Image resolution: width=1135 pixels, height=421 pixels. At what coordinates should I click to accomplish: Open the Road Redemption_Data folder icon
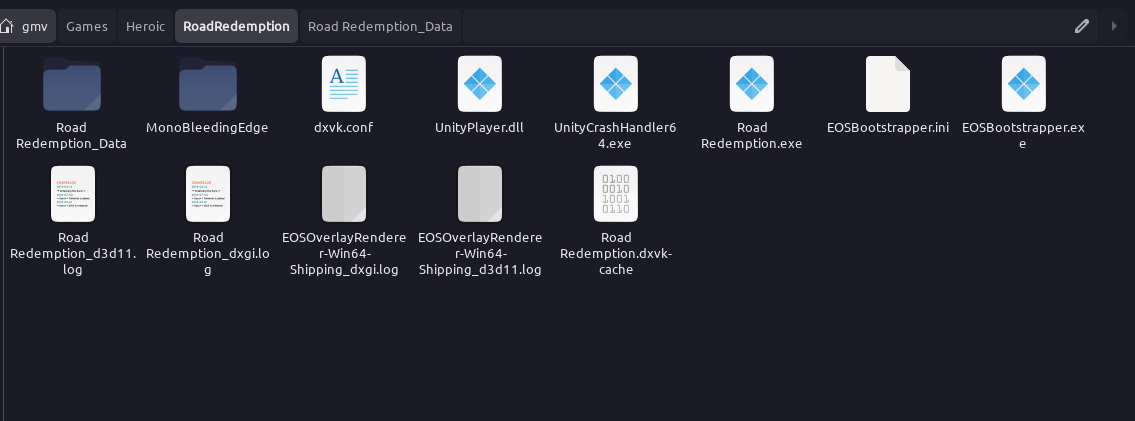click(72, 84)
